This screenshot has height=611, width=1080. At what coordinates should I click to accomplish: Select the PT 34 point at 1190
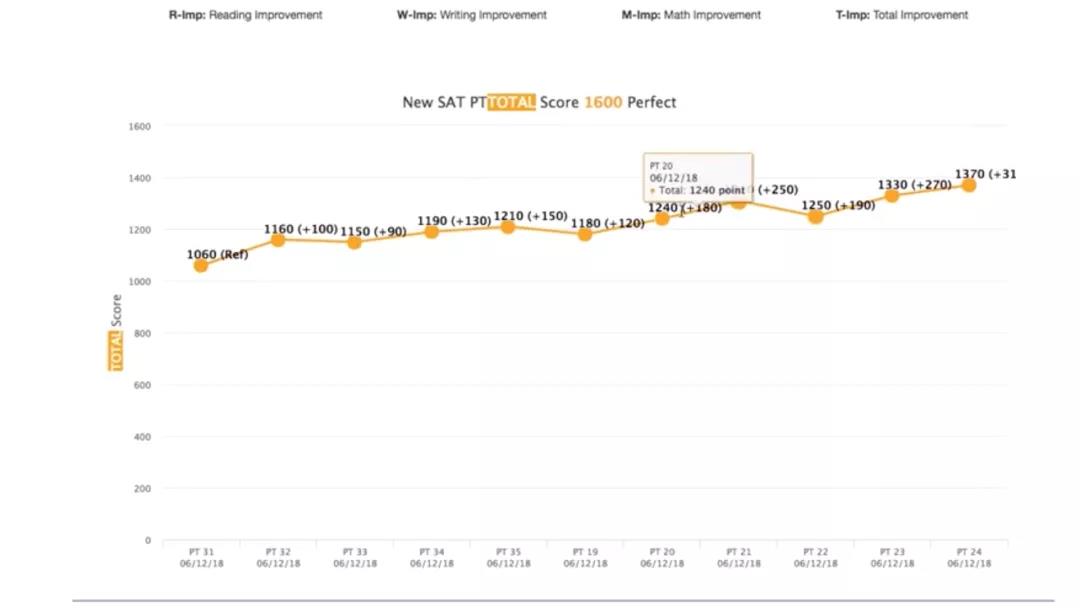coord(431,232)
